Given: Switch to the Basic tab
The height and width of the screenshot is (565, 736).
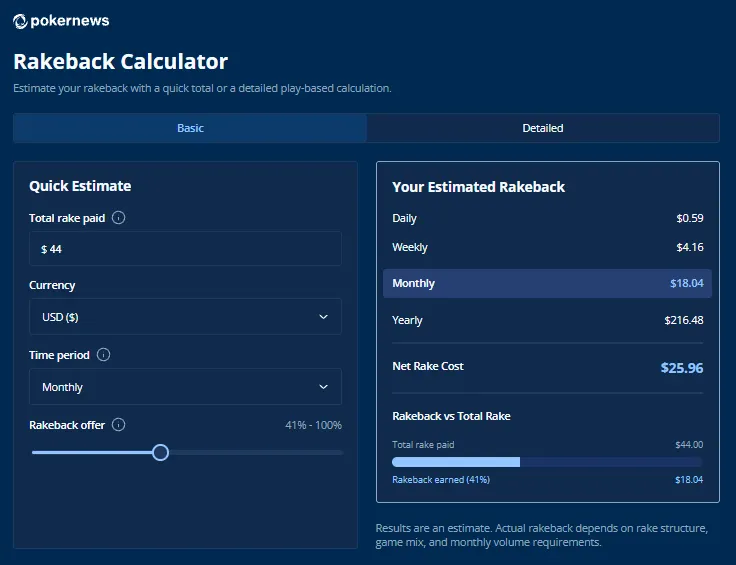Looking at the screenshot, I should click(190, 128).
